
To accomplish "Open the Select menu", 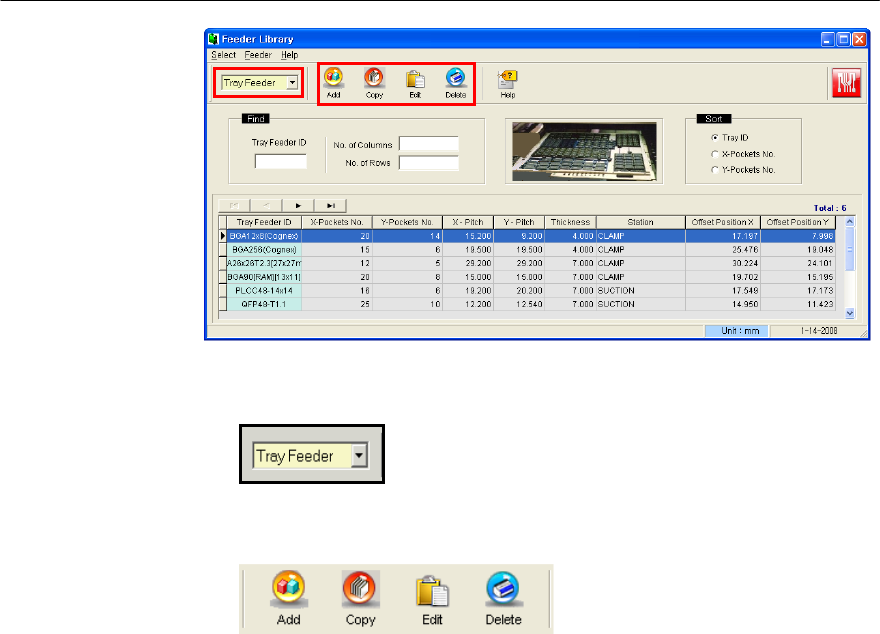I will pos(223,54).
